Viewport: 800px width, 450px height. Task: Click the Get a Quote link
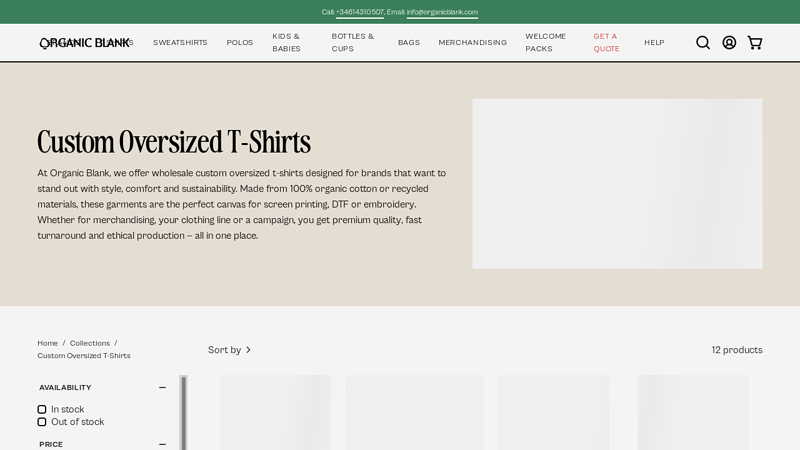tap(606, 42)
